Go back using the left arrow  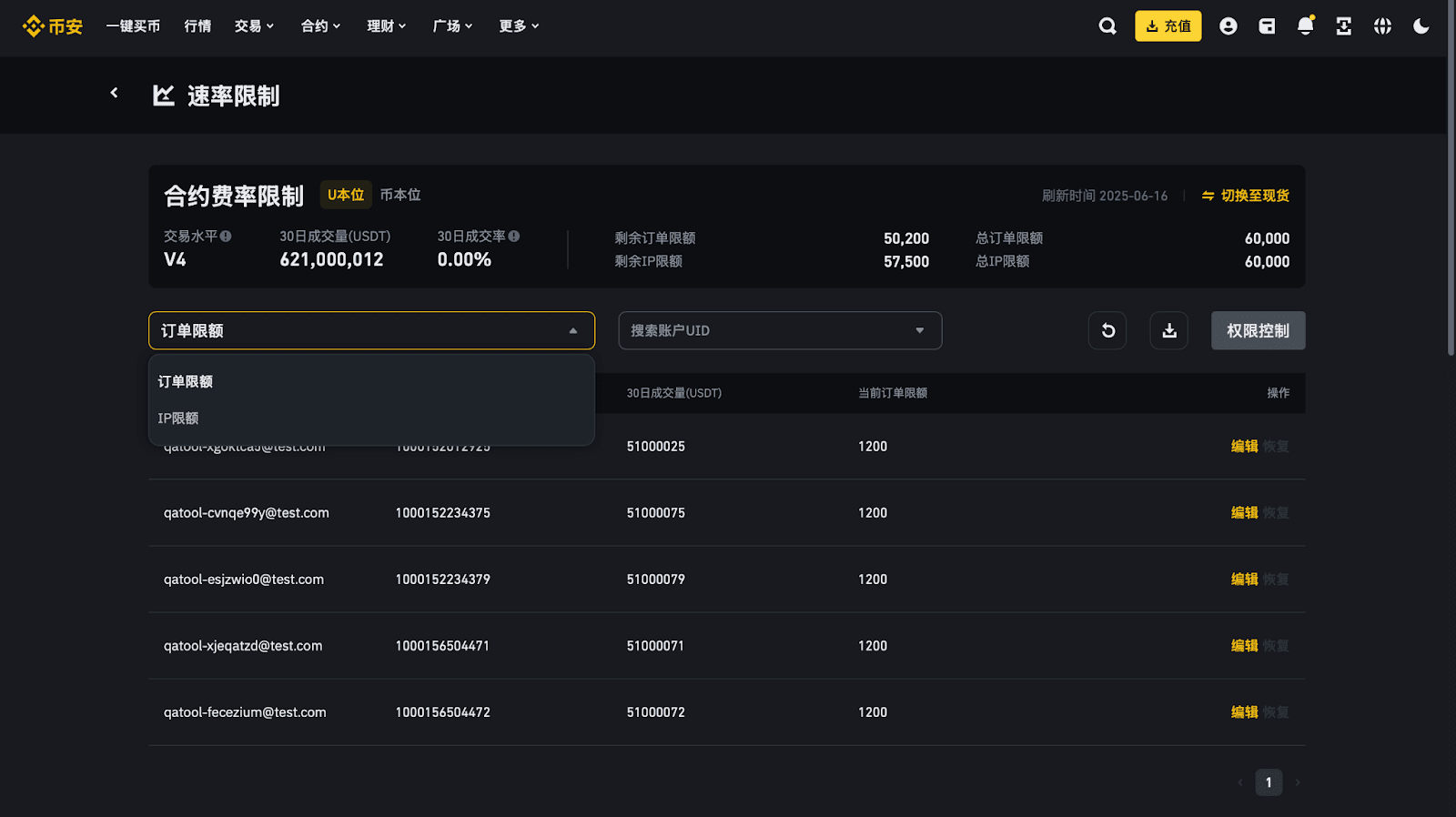click(114, 93)
